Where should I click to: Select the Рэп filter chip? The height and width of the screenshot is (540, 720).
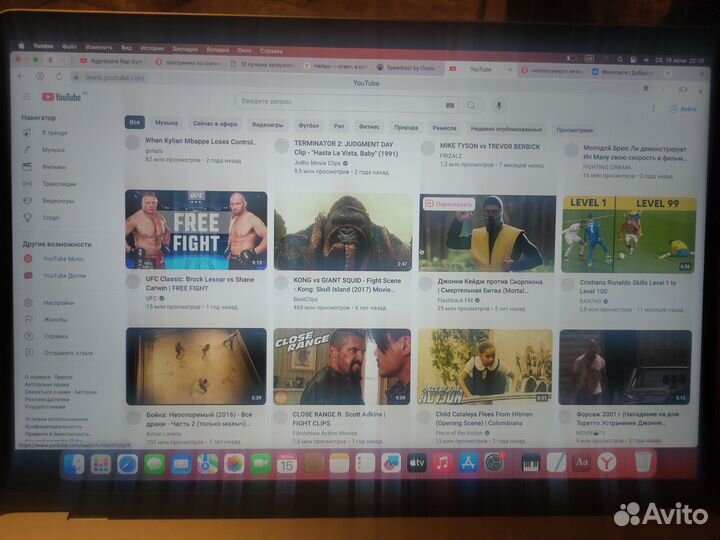[x=339, y=126]
